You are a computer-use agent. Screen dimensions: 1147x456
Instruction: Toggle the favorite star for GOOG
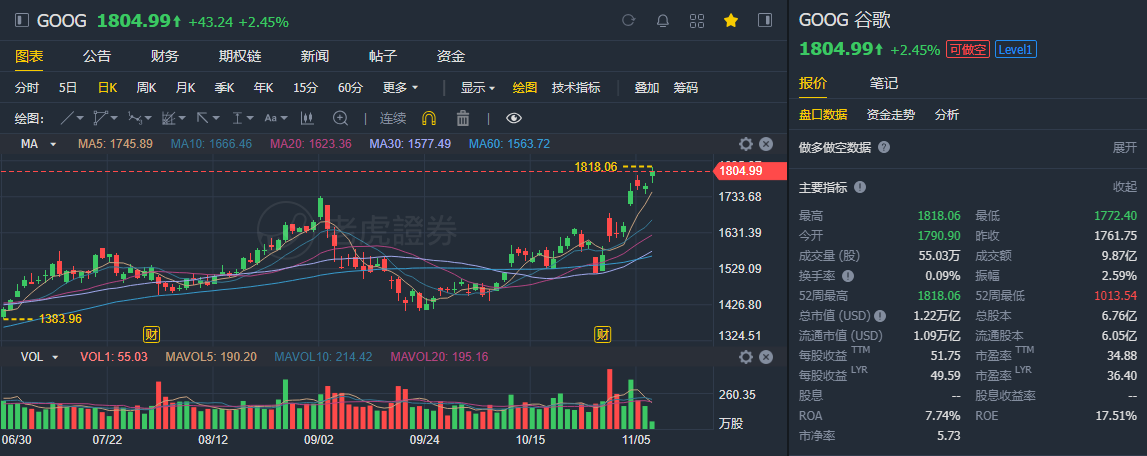coord(731,20)
